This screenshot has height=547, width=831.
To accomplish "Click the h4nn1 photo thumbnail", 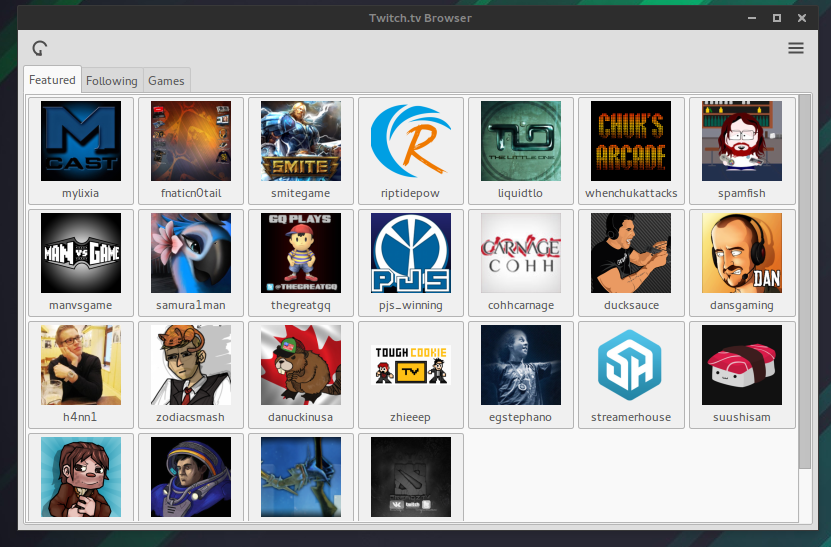I will point(81,365).
